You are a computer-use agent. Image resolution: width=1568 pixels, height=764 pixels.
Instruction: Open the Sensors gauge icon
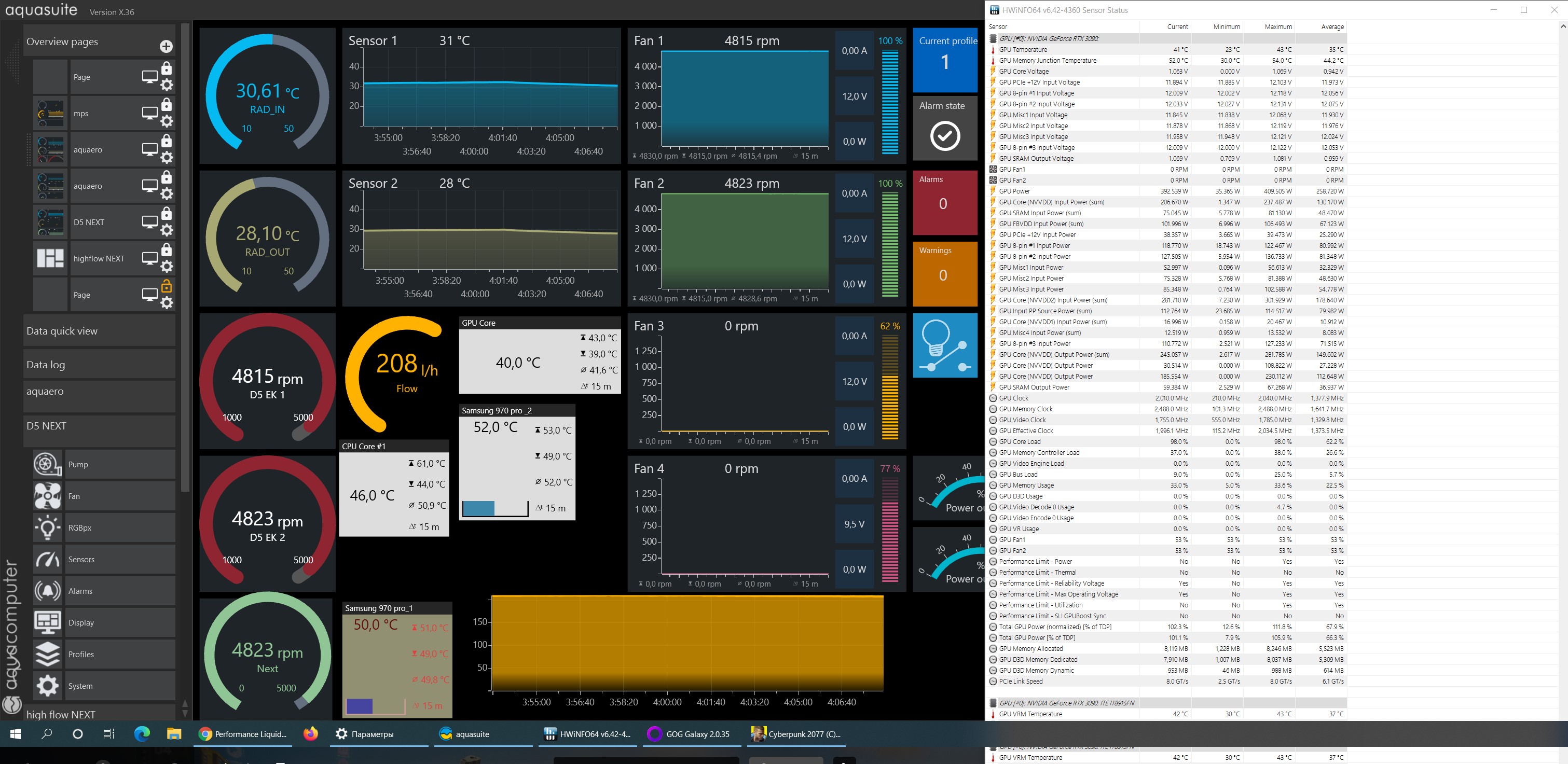click(48, 559)
